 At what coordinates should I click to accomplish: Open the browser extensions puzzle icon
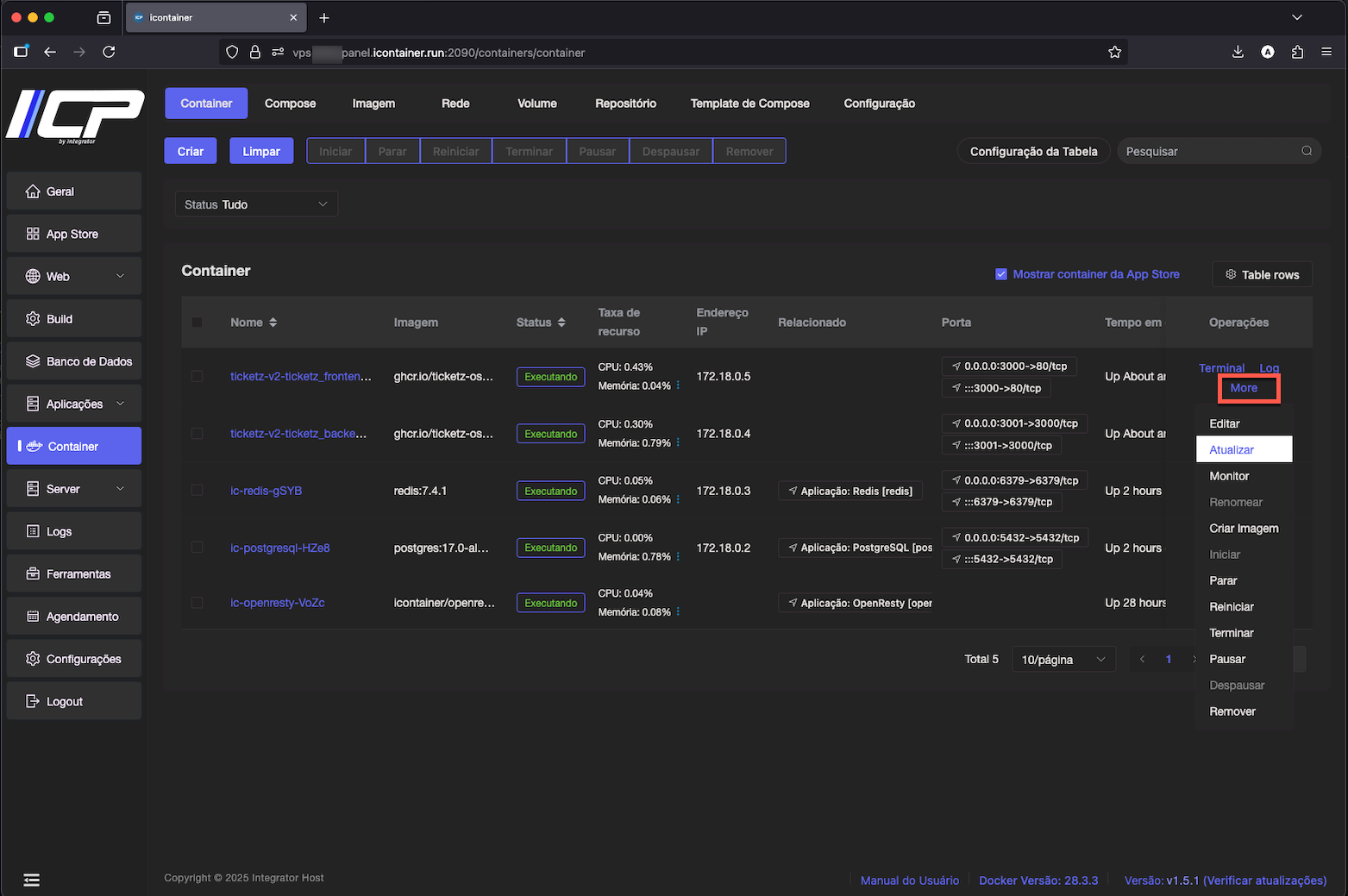click(1297, 53)
